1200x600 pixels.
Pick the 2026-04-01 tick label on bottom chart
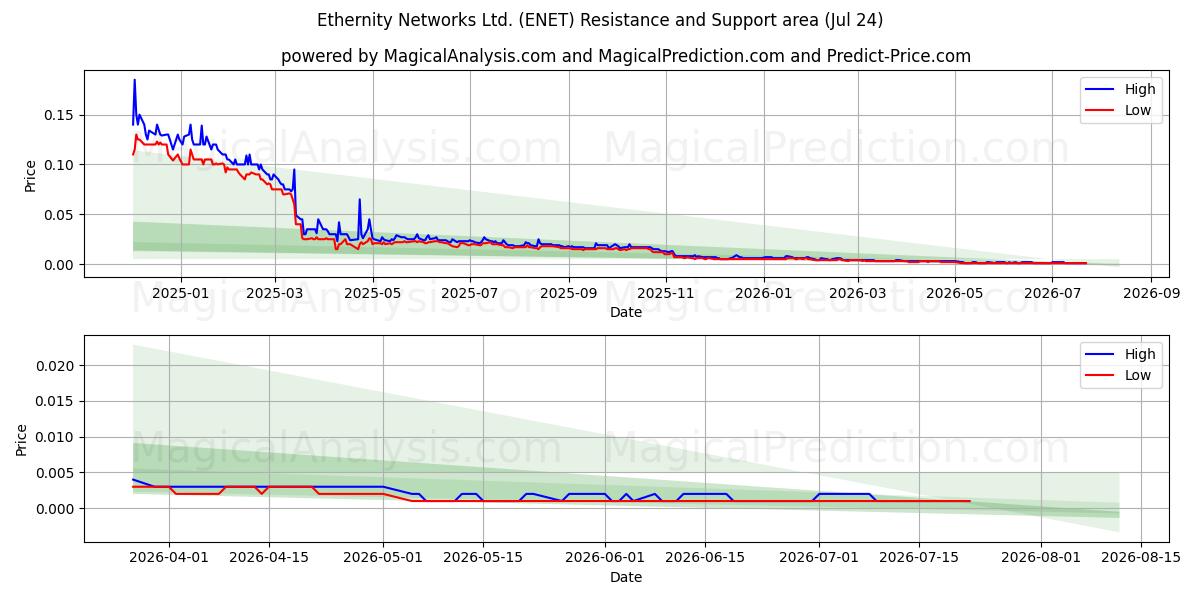click(169, 558)
